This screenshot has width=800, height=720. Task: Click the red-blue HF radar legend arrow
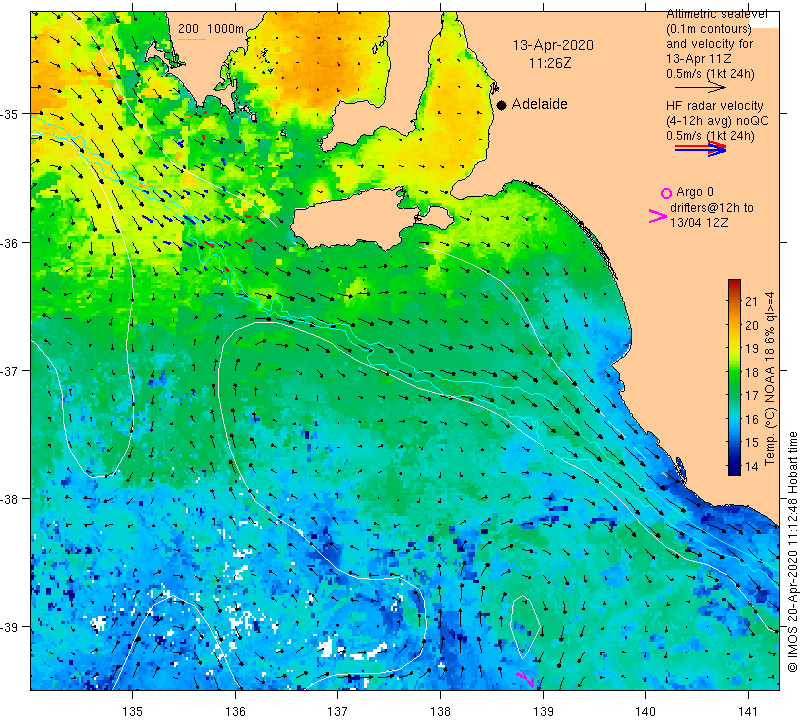pyautogui.click(x=700, y=149)
